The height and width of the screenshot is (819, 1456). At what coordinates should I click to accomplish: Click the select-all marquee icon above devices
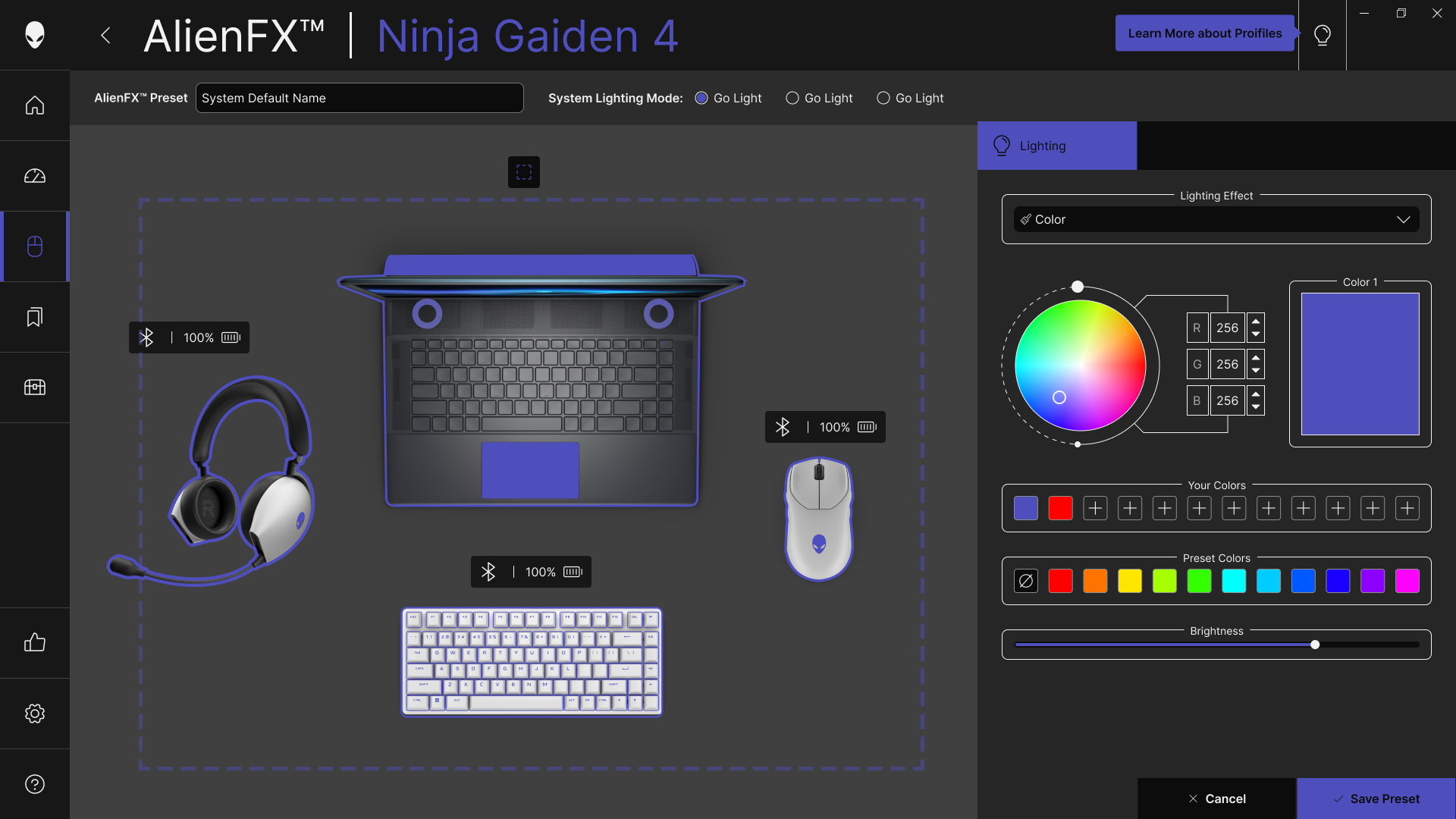524,172
